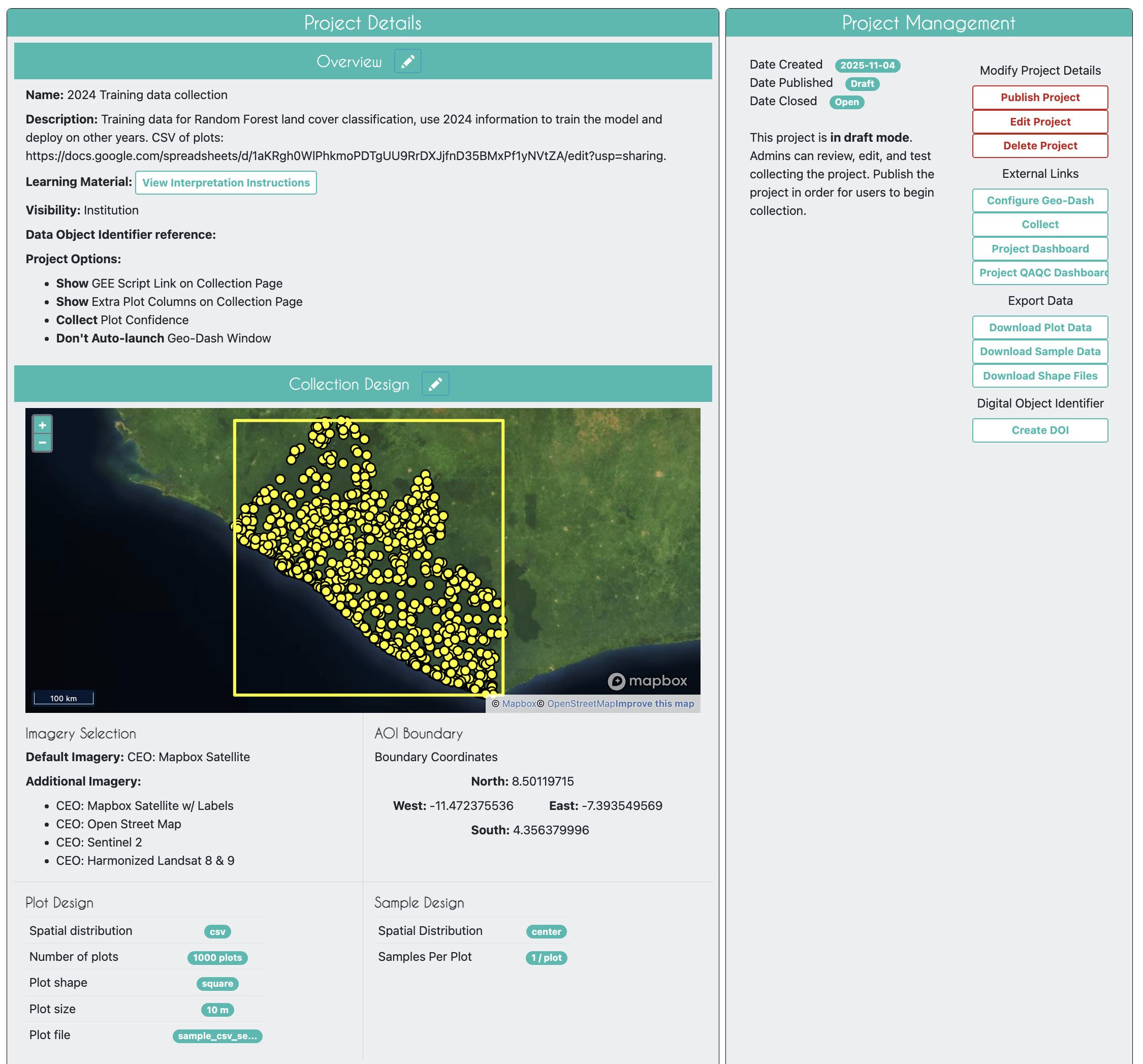The image size is (1143, 1064).
Task: Open Configure Geo-Dash
Action: [x=1039, y=201]
